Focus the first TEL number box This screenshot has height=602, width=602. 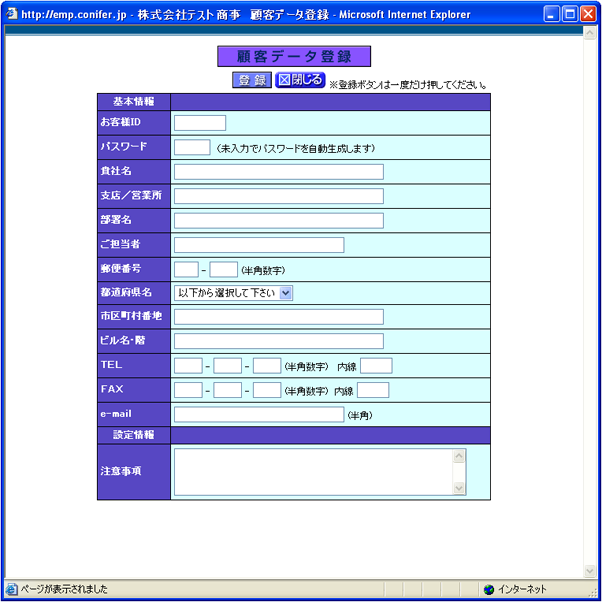click(x=188, y=366)
